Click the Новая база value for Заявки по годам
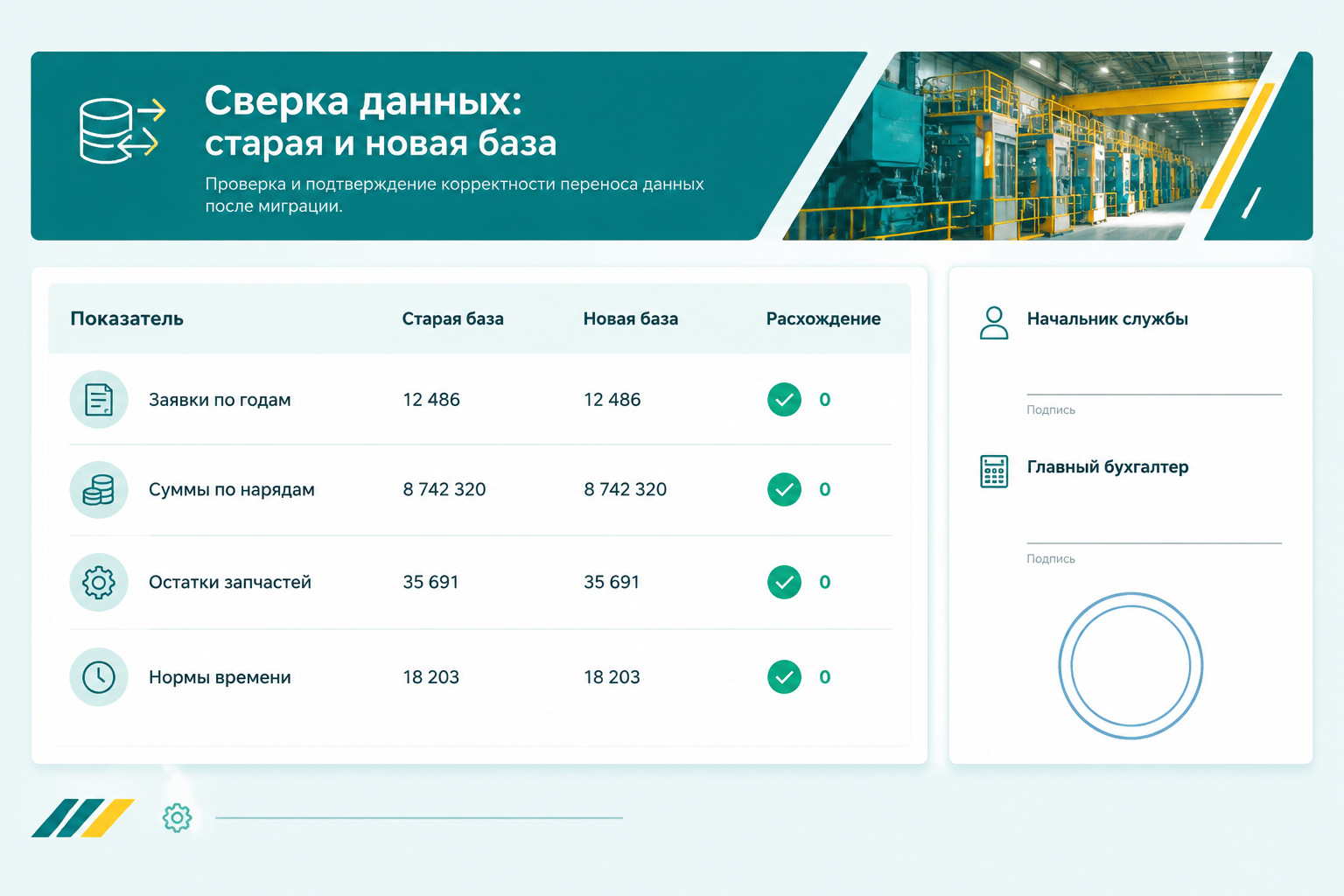Viewport: 1344px width, 896px height. click(612, 400)
